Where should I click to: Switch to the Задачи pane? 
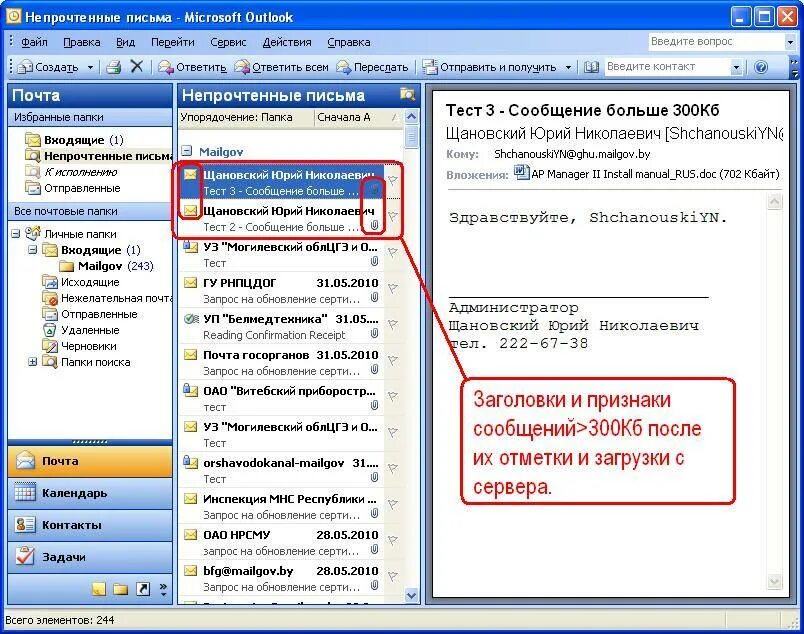point(90,557)
